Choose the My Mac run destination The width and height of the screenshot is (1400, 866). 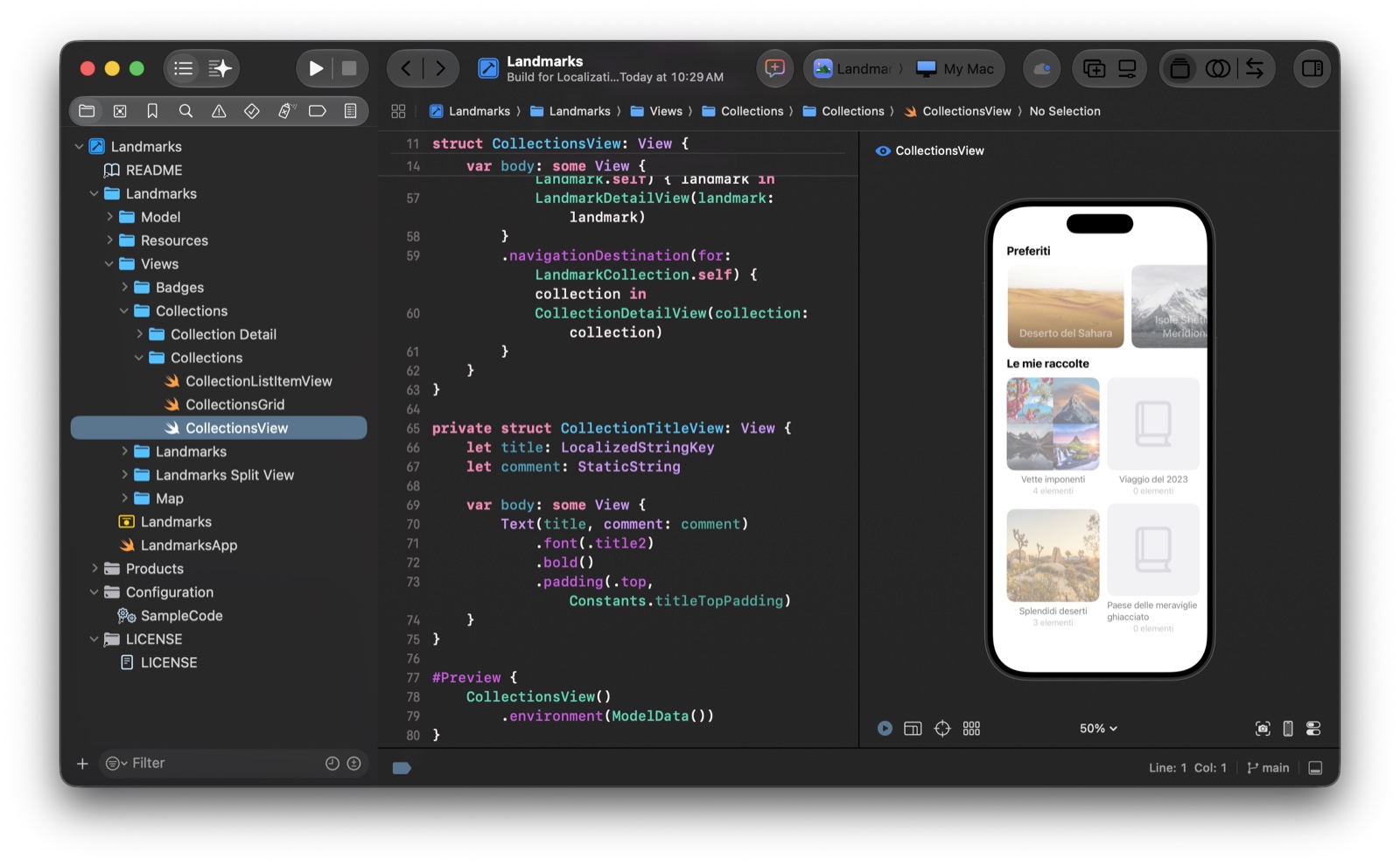click(x=955, y=68)
